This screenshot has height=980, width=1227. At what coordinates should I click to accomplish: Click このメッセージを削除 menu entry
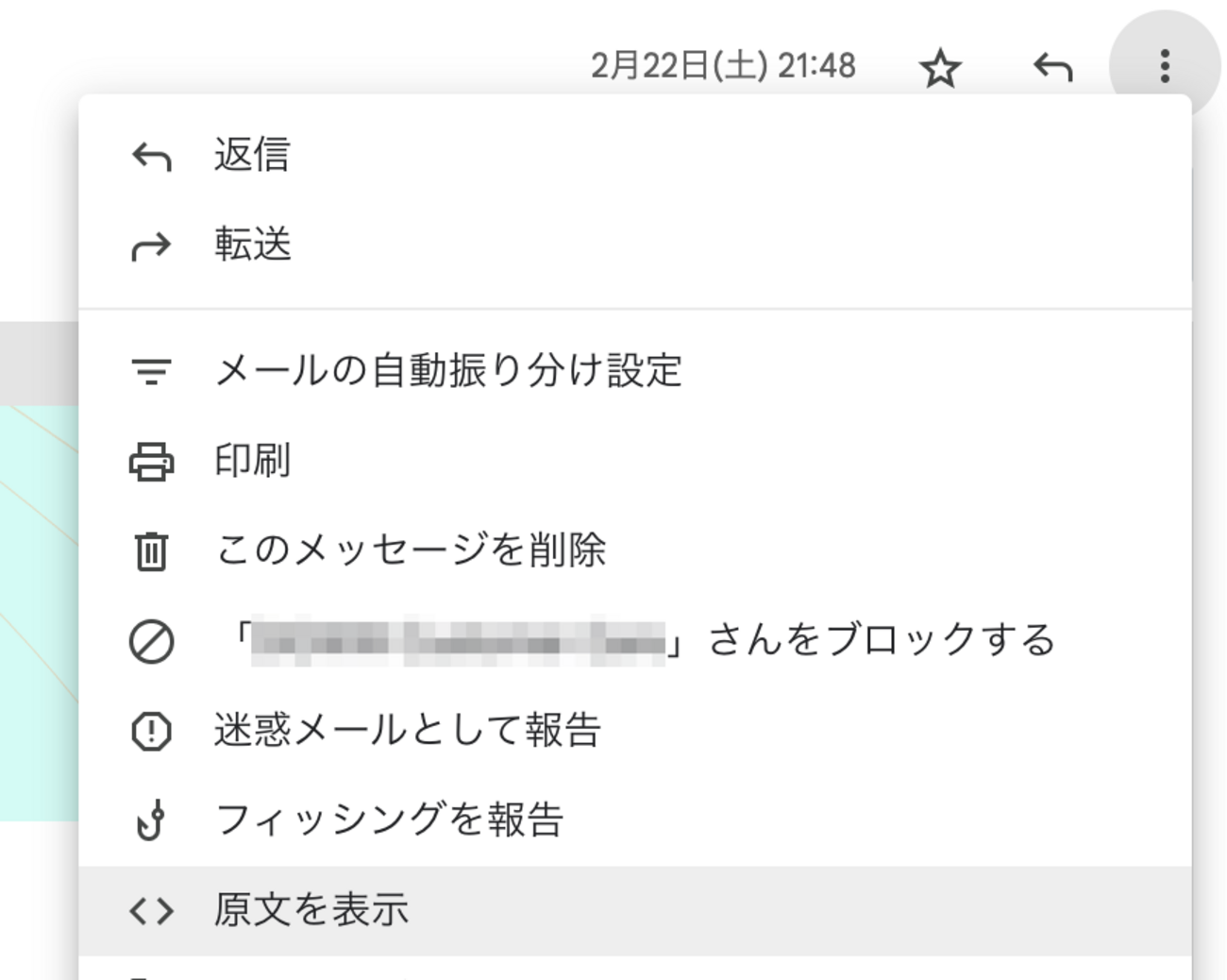[411, 550]
